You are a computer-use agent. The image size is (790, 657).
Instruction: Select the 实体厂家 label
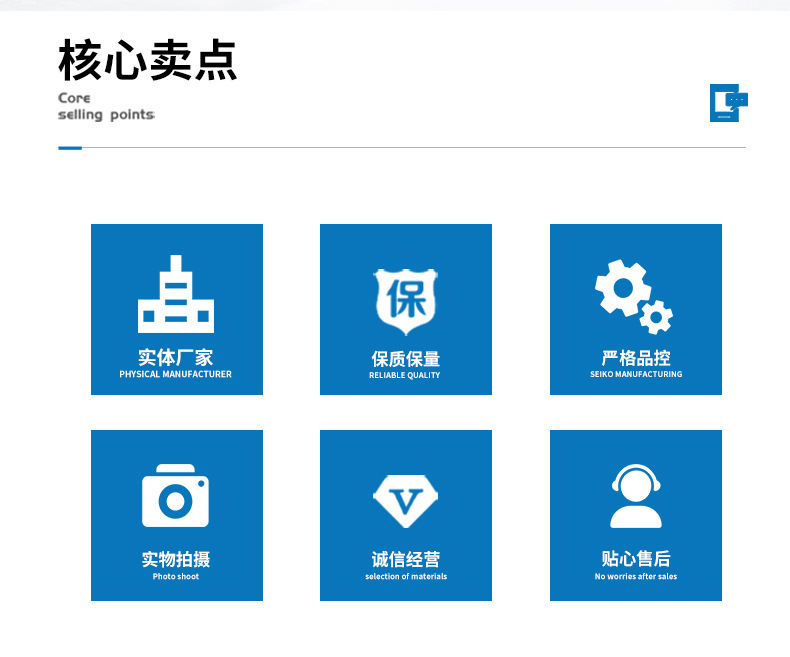pyautogui.click(x=175, y=358)
